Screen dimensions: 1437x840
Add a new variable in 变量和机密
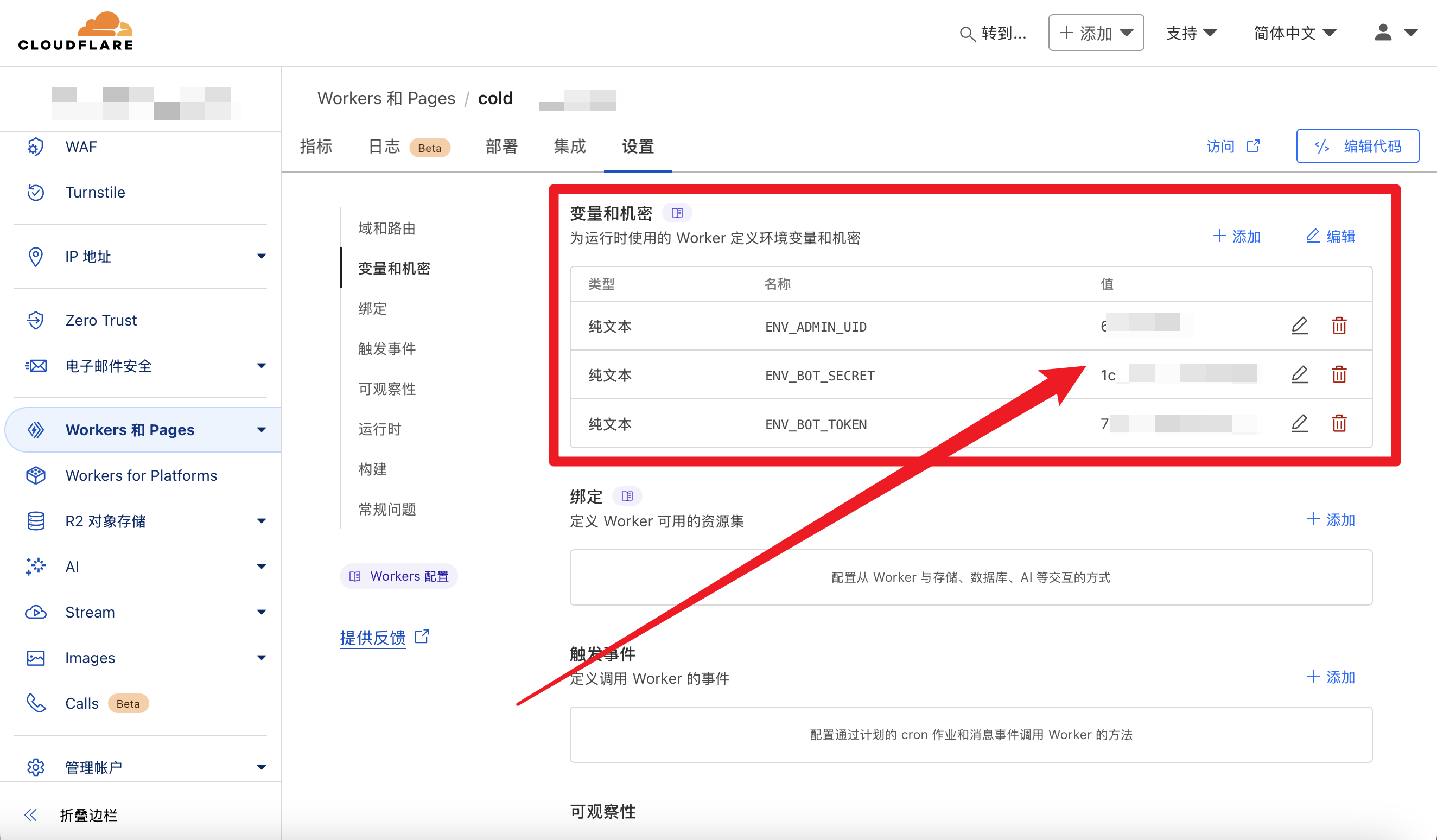tap(1236, 236)
